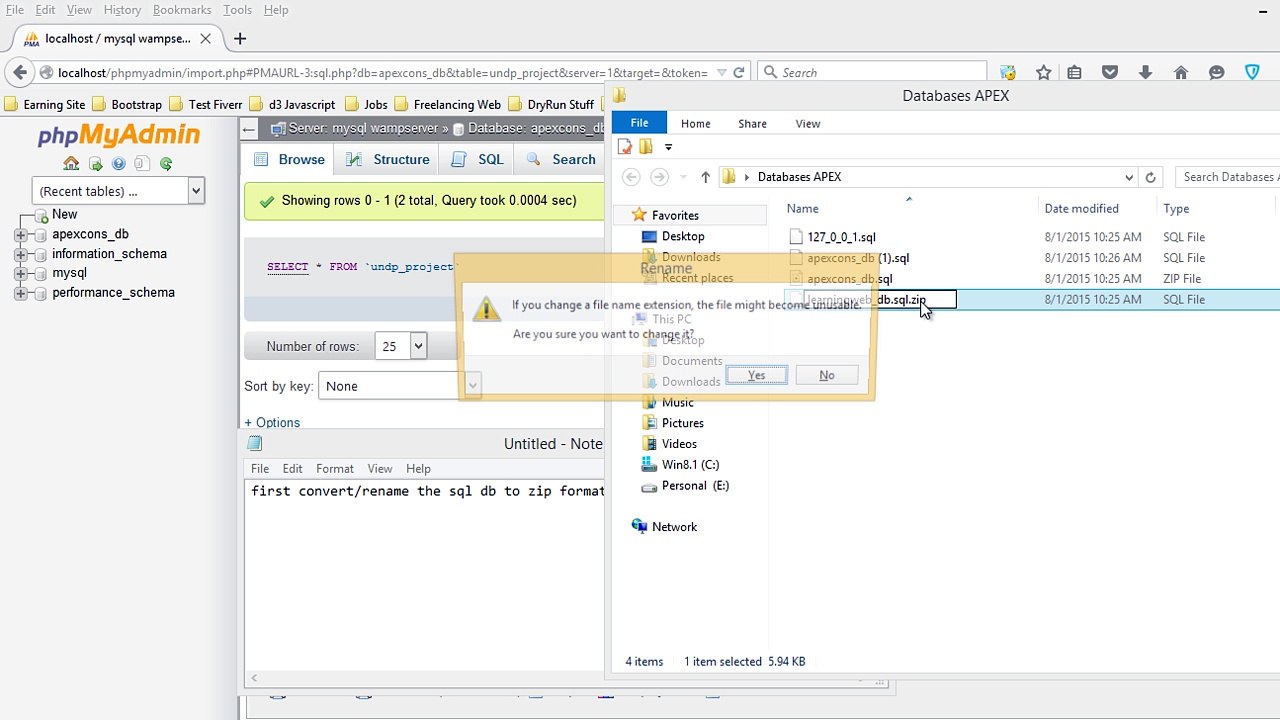Confirm rename by clicking Yes
The image size is (1280, 720).
click(x=756, y=375)
